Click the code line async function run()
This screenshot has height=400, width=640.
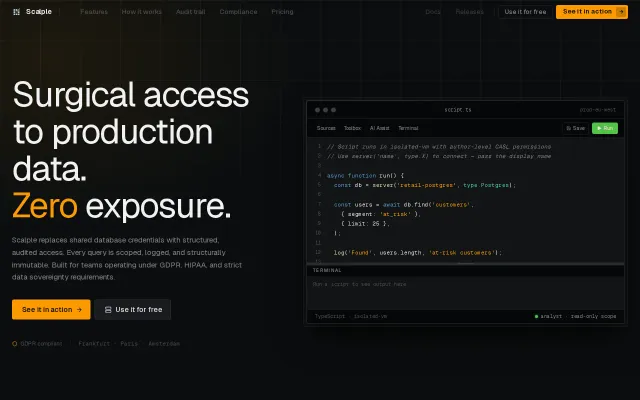[365, 176]
